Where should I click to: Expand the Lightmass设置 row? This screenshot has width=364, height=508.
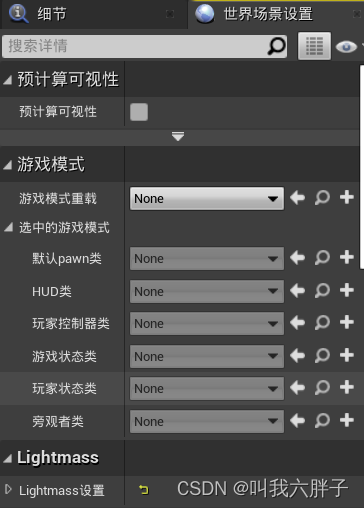tap(8, 490)
